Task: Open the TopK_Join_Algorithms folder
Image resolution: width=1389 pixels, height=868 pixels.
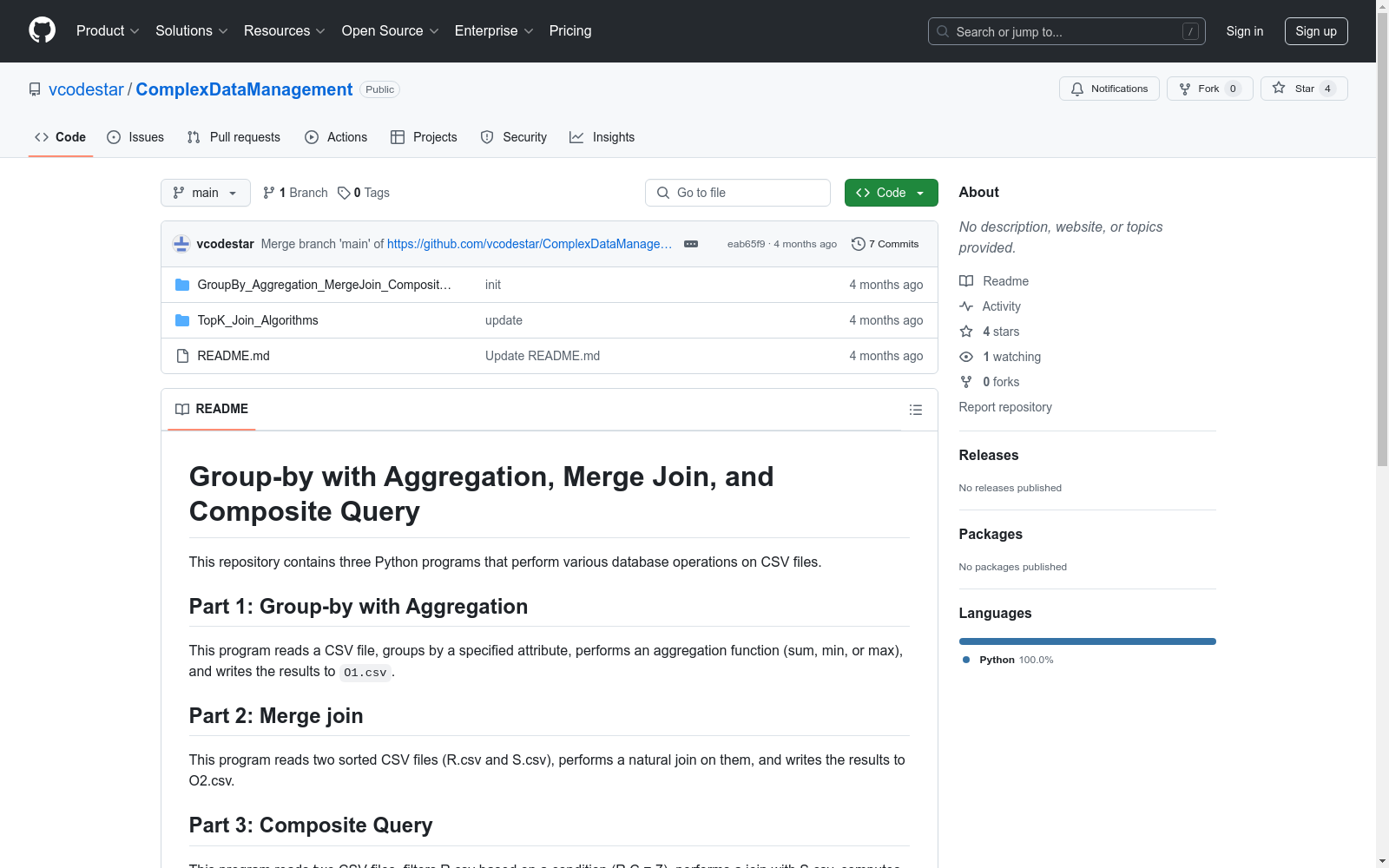Action: (x=258, y=320)
